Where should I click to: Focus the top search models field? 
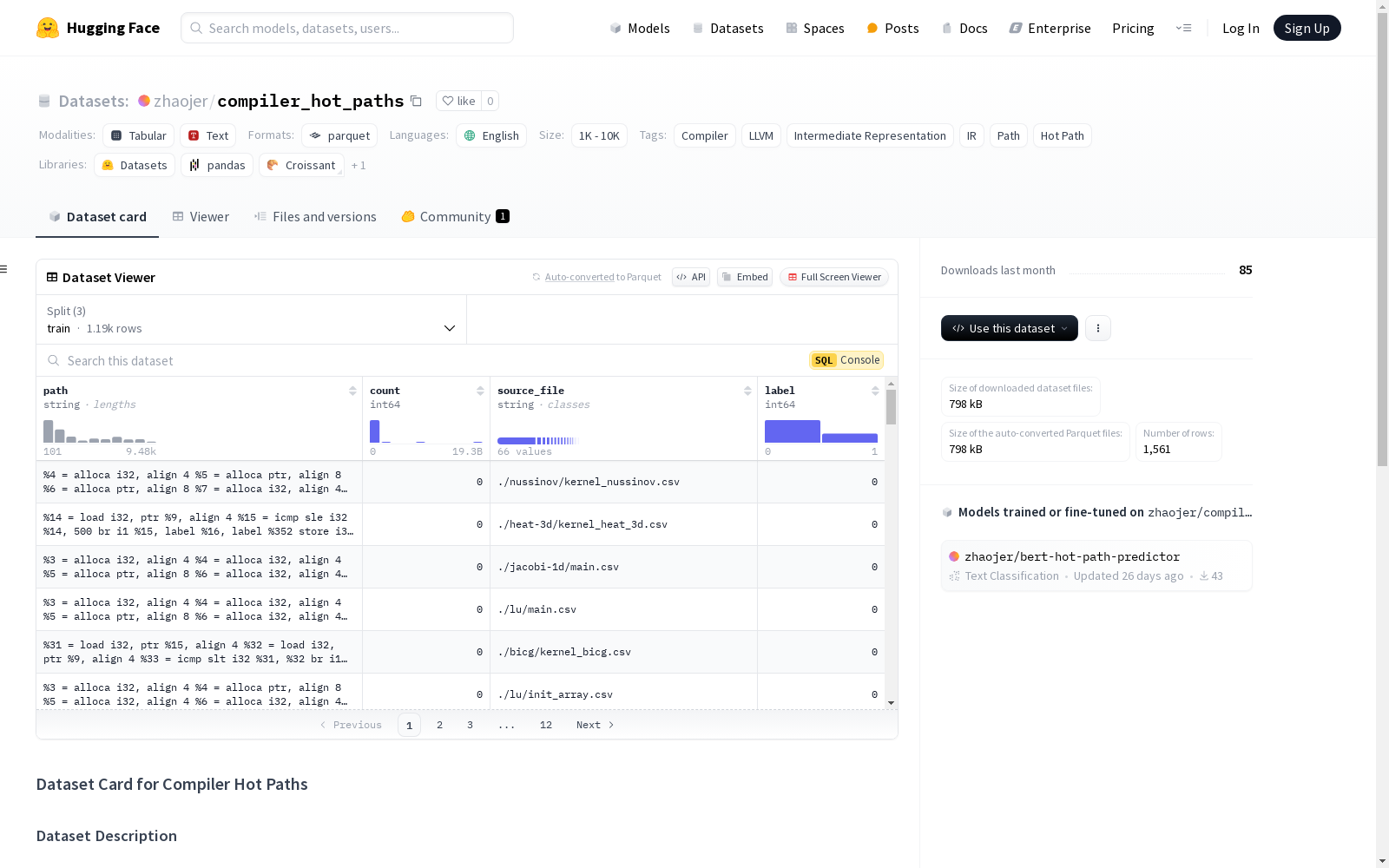[347, 28]
